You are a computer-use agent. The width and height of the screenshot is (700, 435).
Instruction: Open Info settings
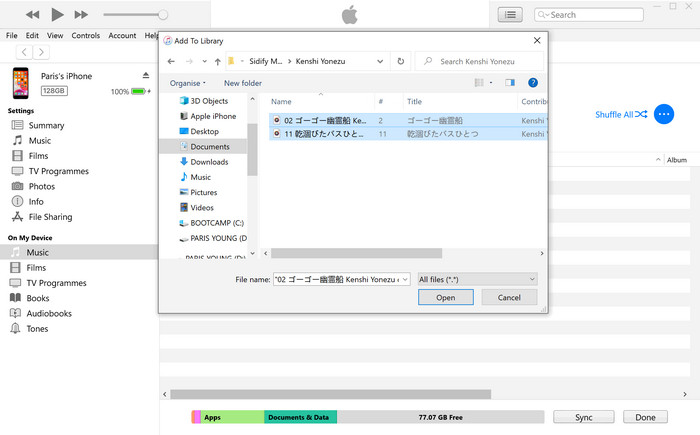click(x=36, y=201)
